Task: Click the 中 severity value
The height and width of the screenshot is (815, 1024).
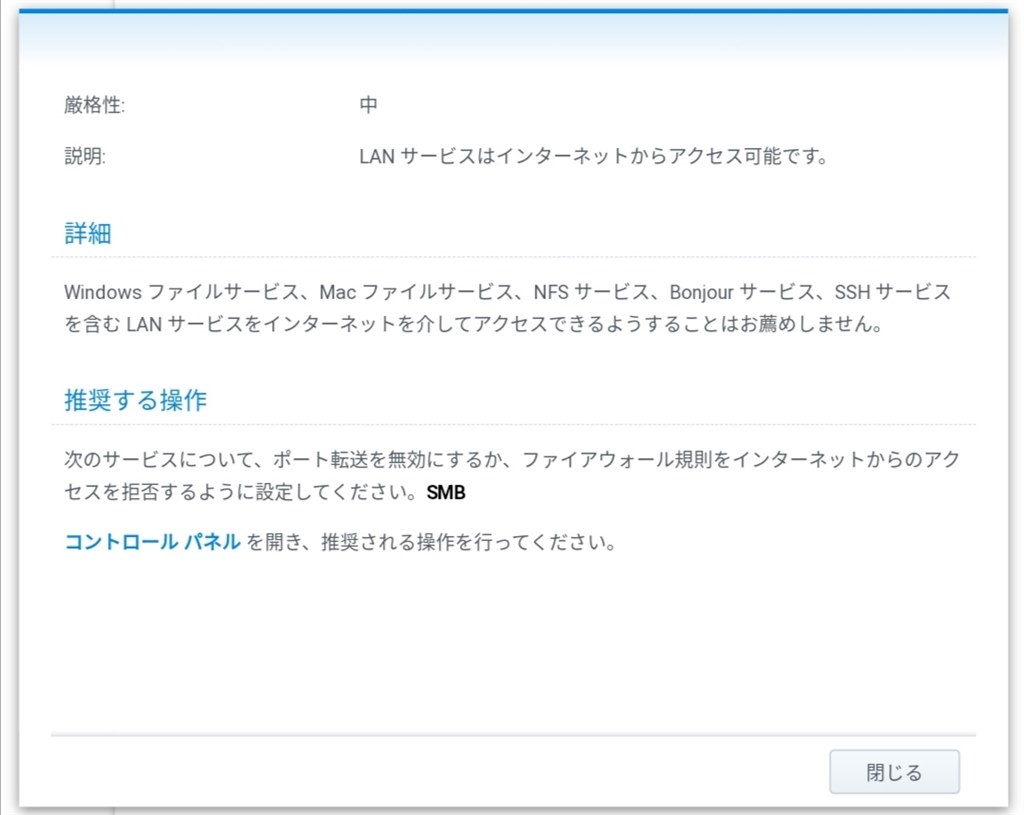Action: tap(367, 103)
